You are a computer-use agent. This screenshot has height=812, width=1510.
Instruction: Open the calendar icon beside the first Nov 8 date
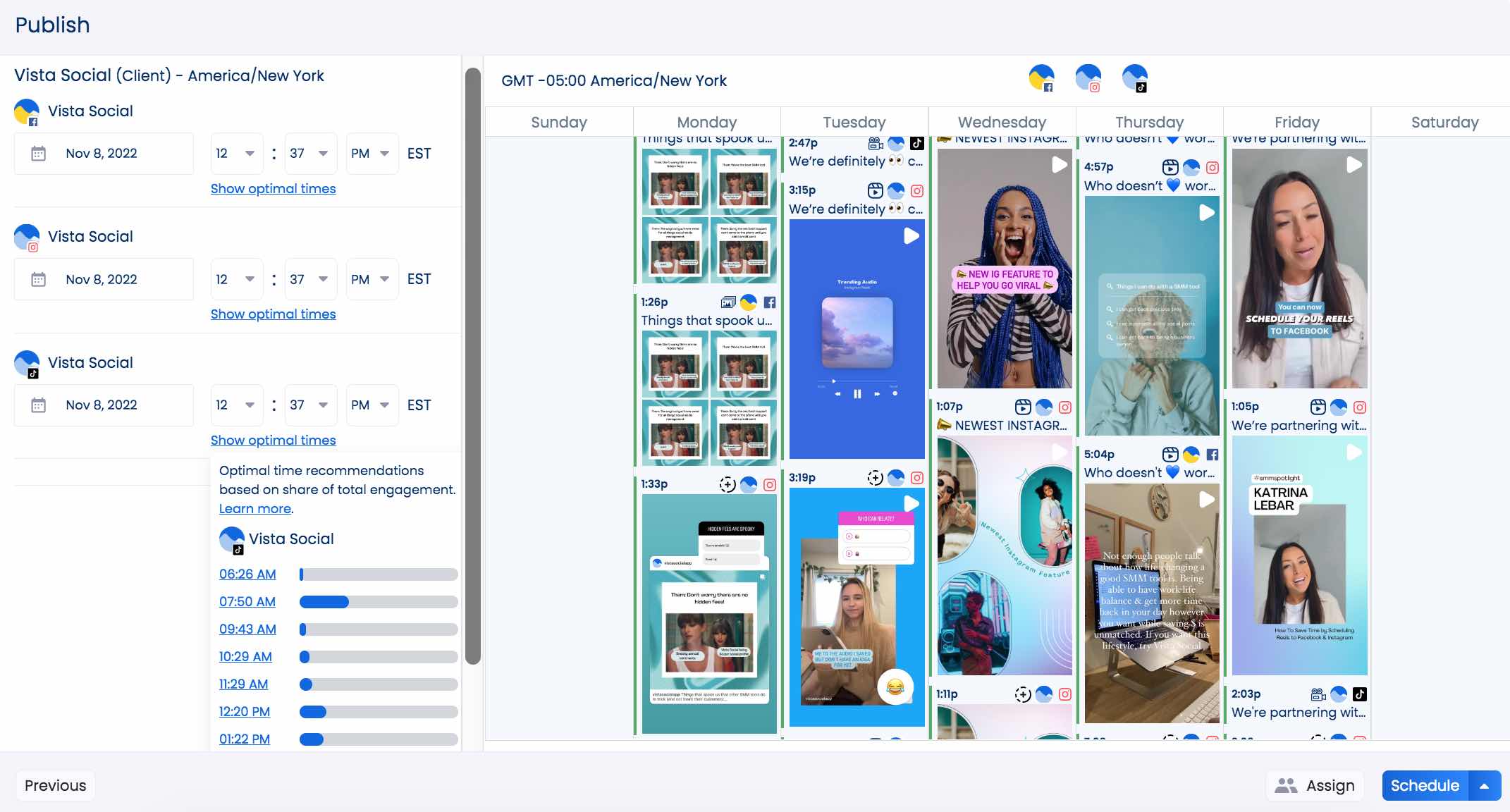tap(39, 153)
